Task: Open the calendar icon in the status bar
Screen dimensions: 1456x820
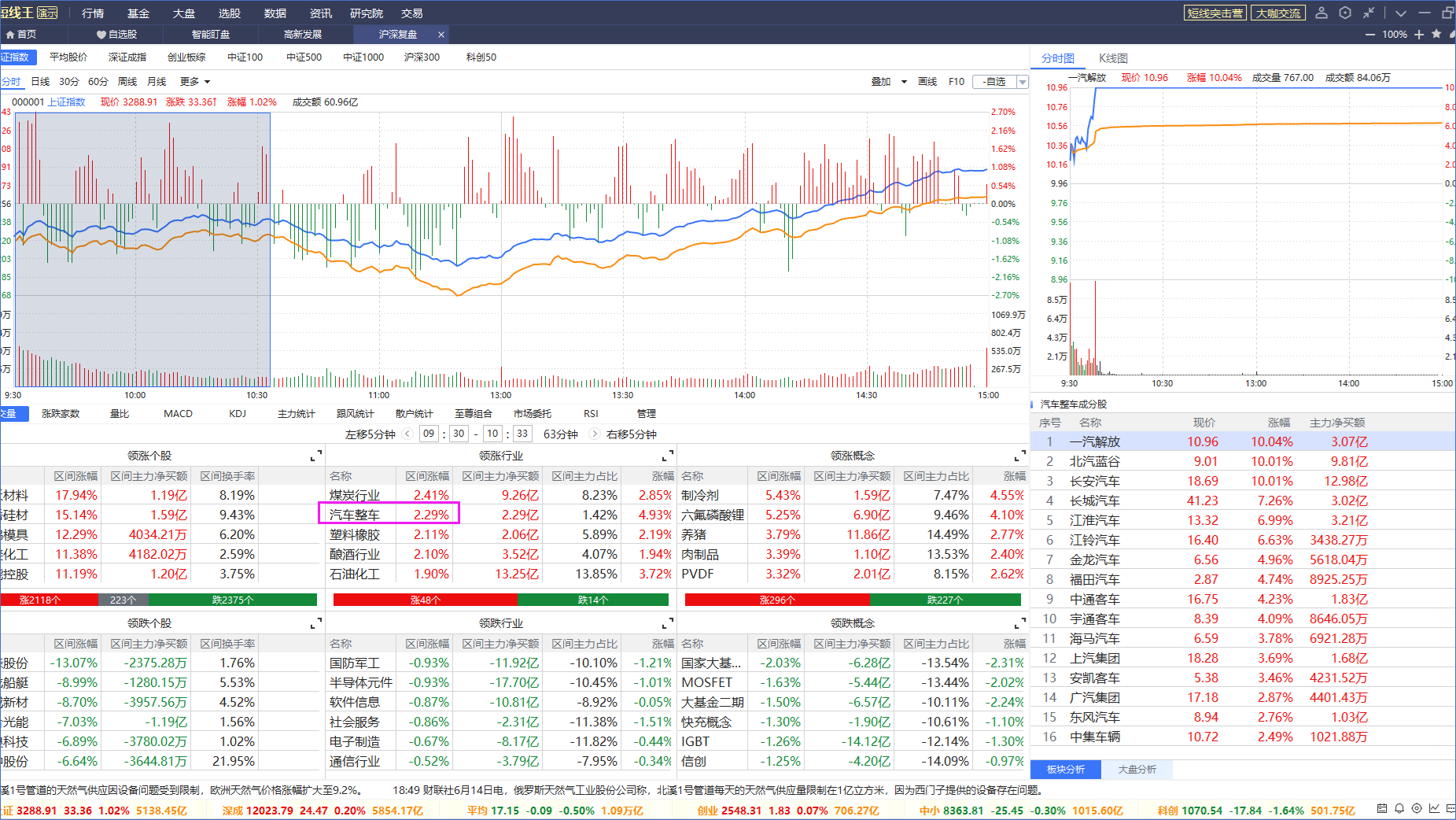Action: (x=1382, y=808)
